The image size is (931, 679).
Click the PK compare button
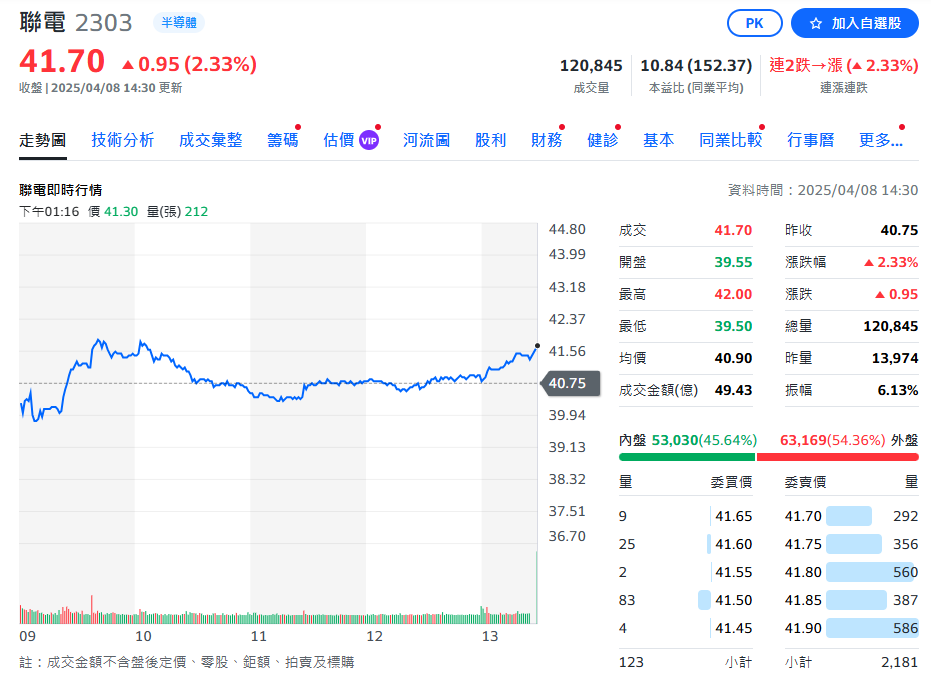754,23
